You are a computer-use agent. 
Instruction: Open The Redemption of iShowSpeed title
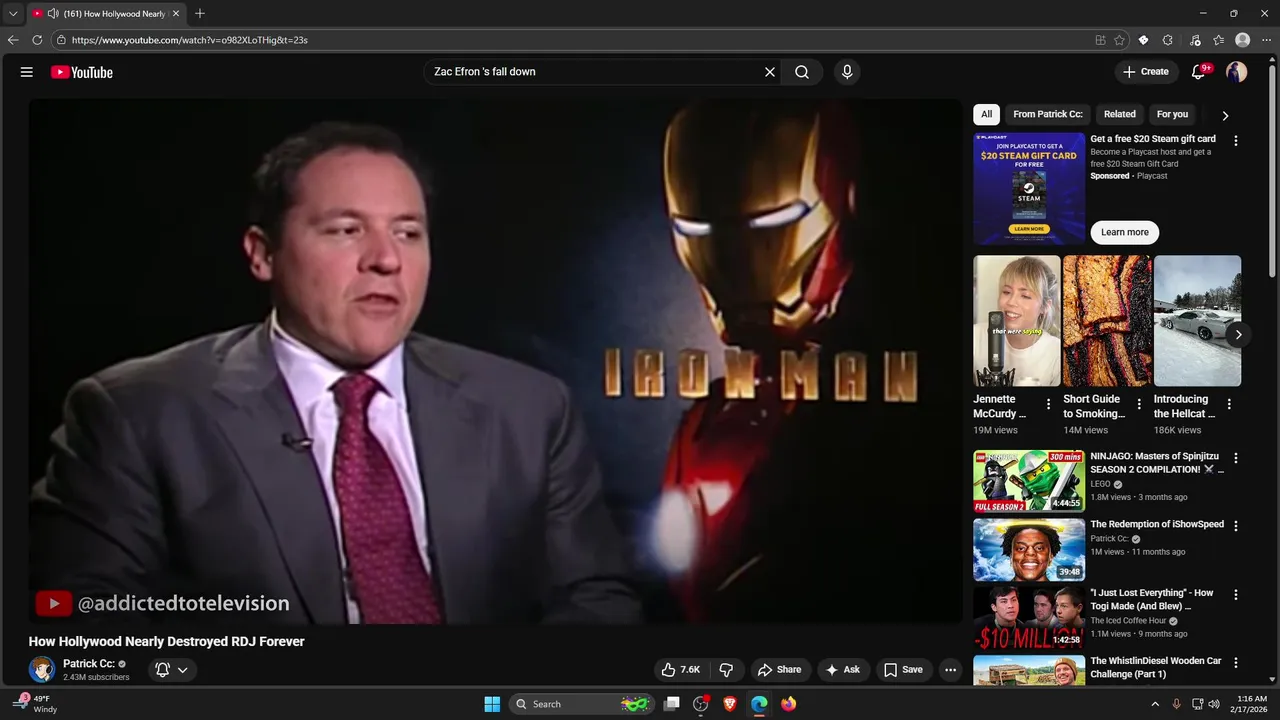1157,524
